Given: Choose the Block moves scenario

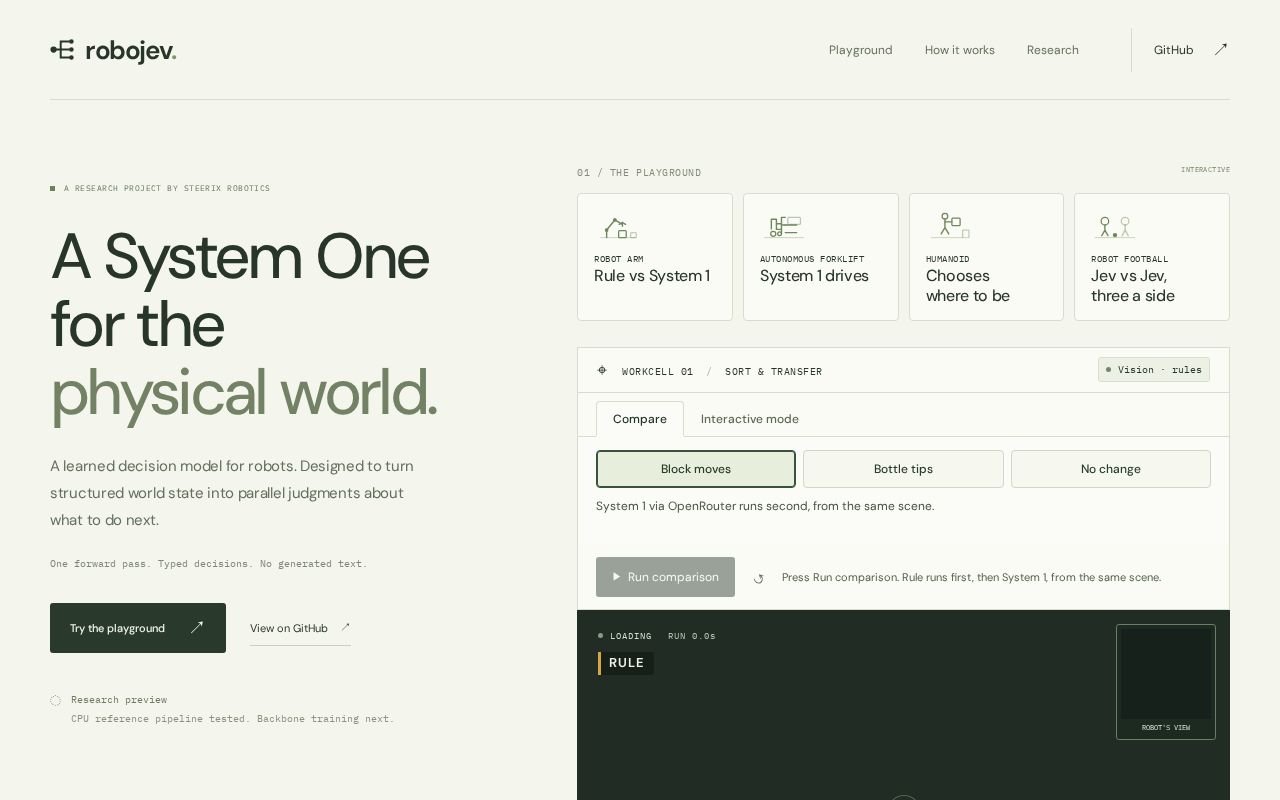Looking at the screenshot, I should 696,469.
